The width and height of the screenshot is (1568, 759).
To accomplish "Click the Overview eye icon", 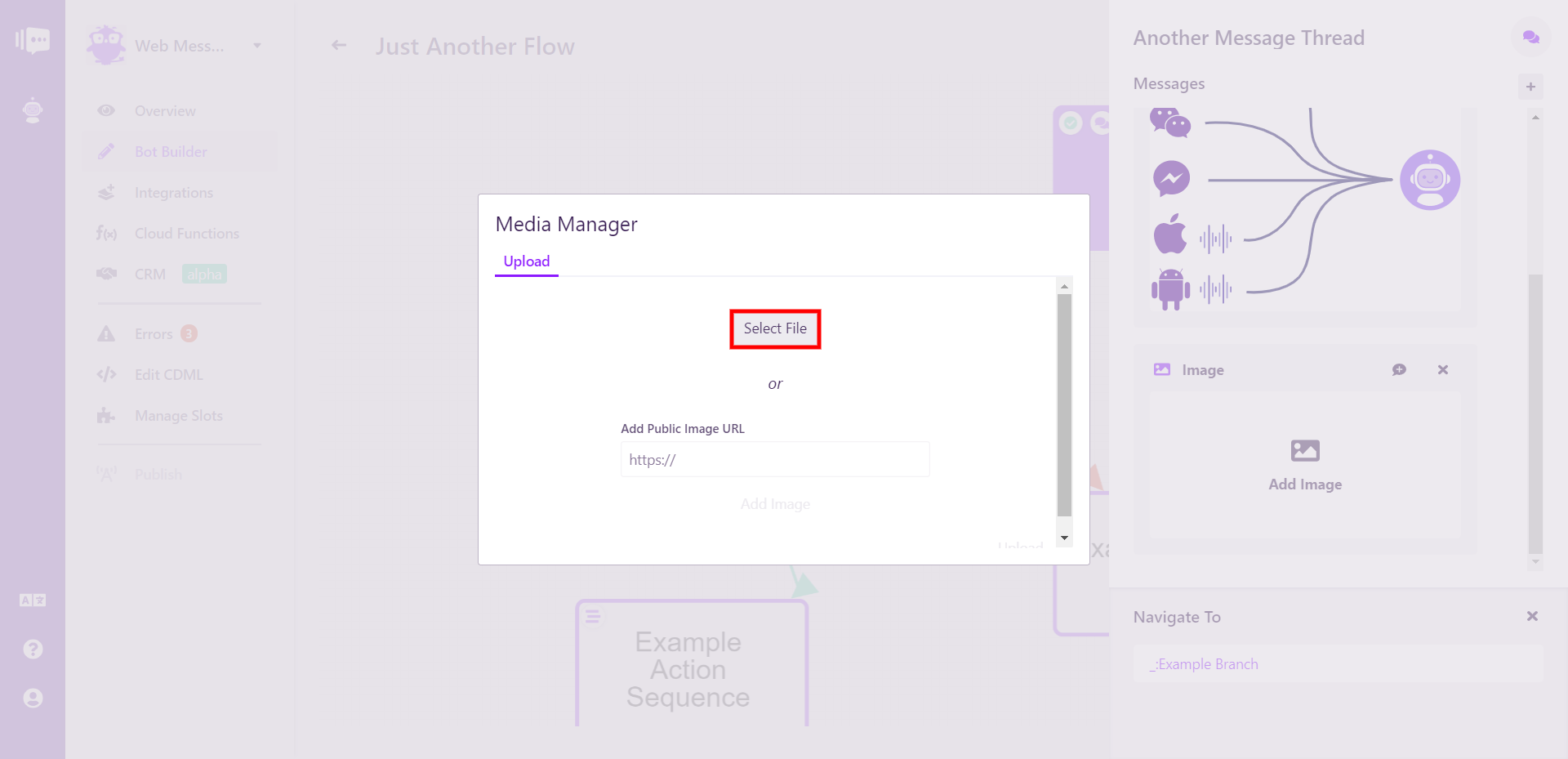I will pos(106,111).
